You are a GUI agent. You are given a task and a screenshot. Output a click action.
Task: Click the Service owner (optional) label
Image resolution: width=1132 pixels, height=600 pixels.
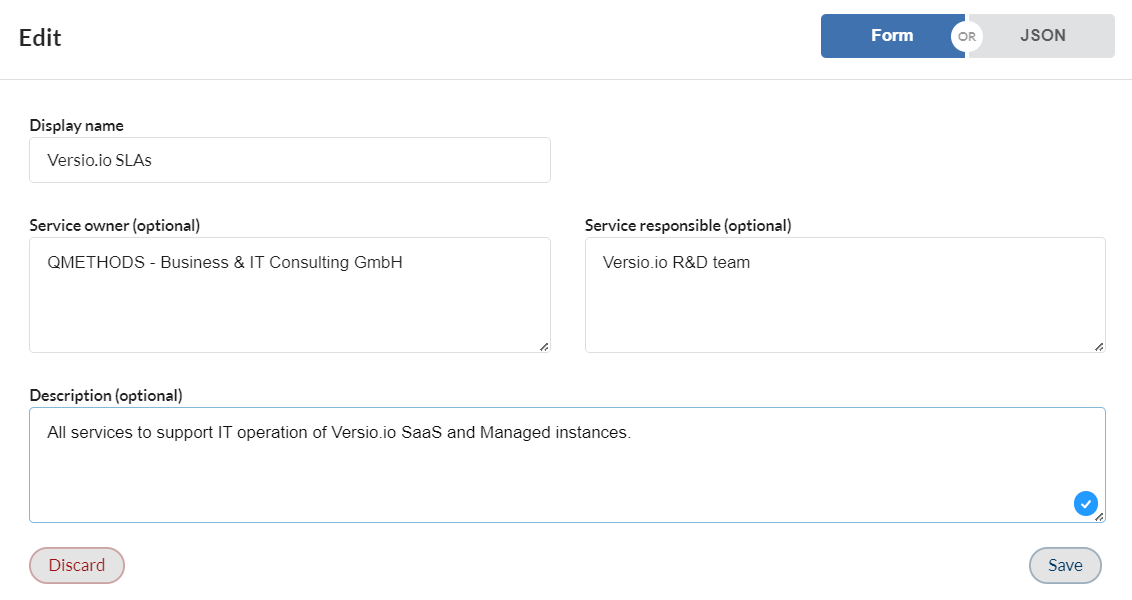pos(115,226)
